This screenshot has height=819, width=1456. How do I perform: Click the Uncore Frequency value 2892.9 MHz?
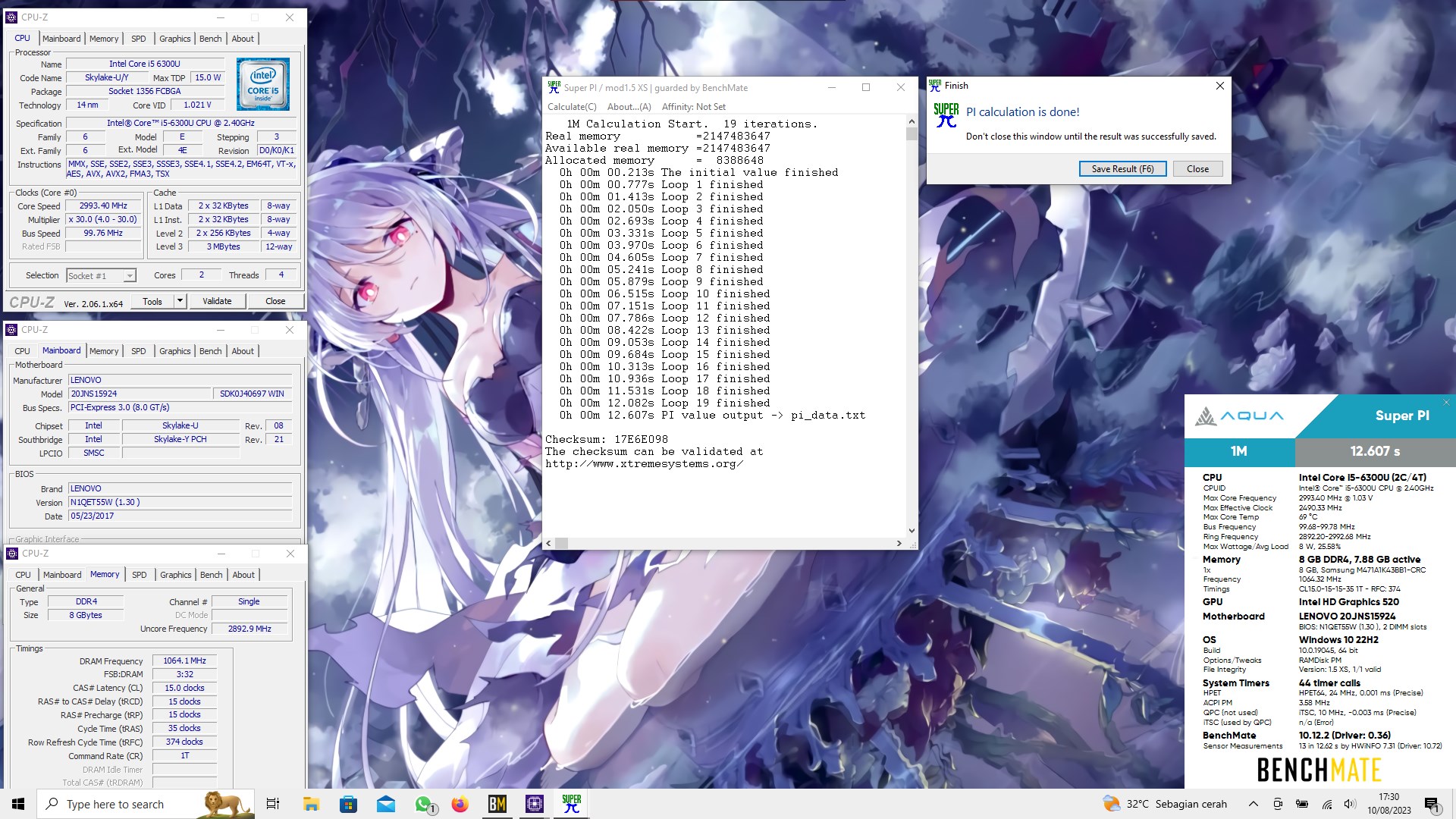tap(249, 629)
